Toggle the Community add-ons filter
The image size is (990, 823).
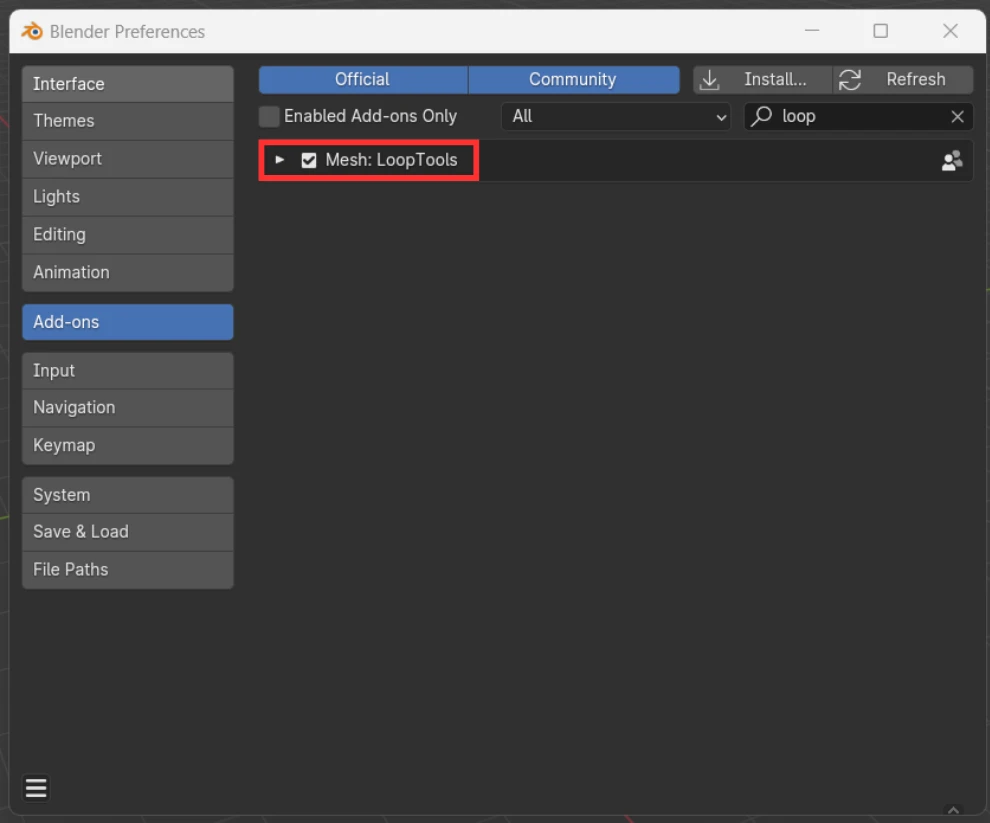(573, 80)
